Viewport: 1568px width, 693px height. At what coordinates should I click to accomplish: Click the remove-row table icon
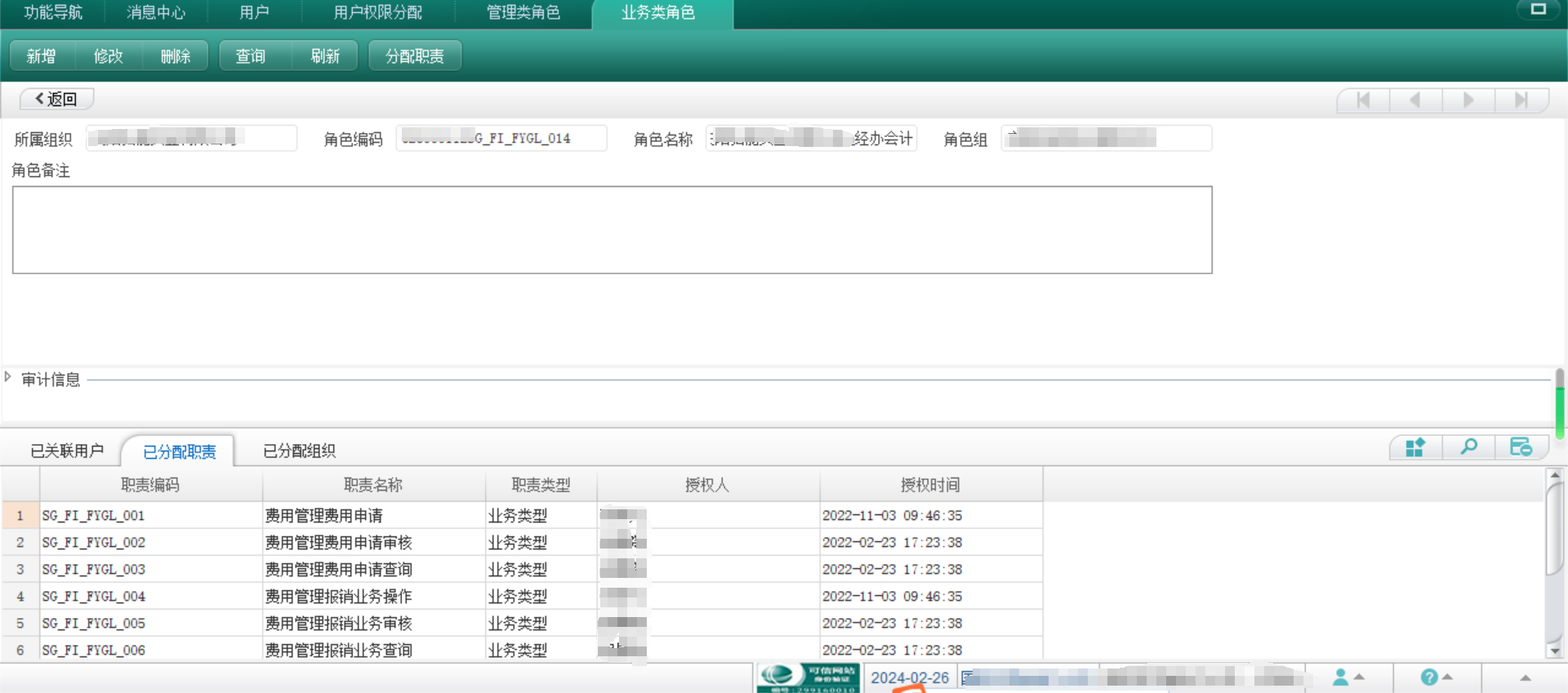click(x=1521, y=447)
